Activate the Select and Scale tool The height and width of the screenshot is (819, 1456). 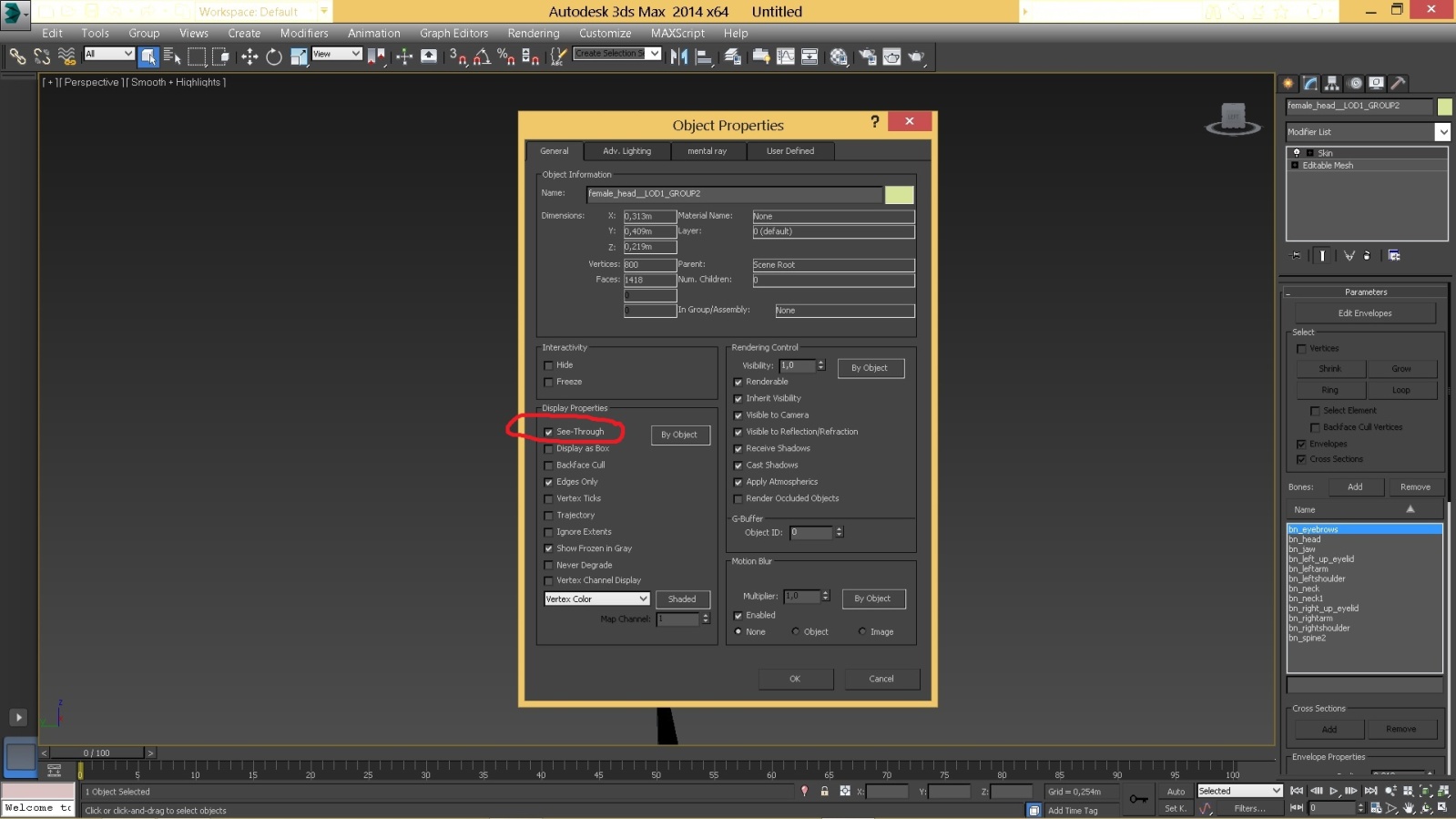[x=299, y=56]
